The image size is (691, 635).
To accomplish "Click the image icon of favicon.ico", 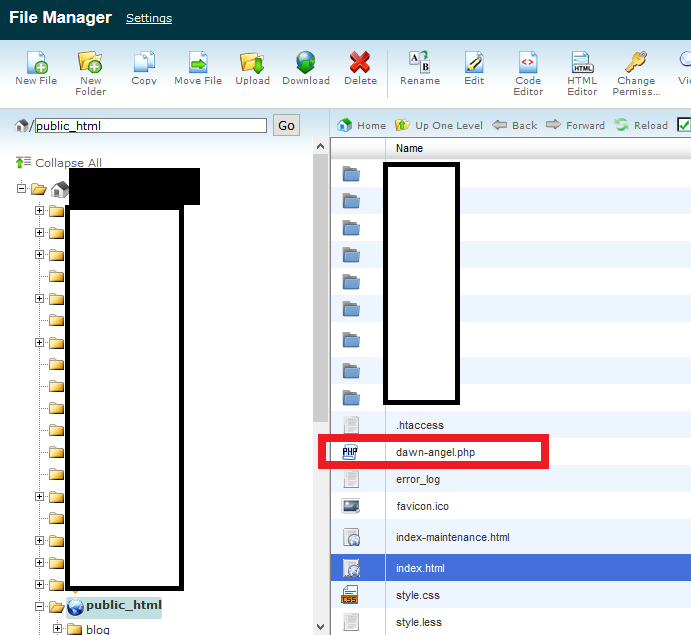I will pos(351,506).
